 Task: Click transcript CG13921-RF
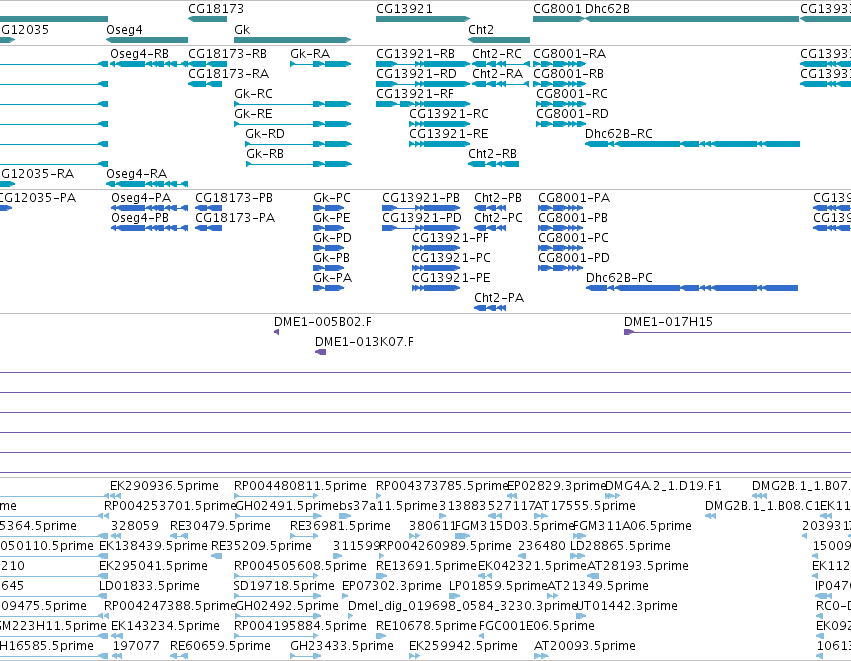[x=415, y=93]
